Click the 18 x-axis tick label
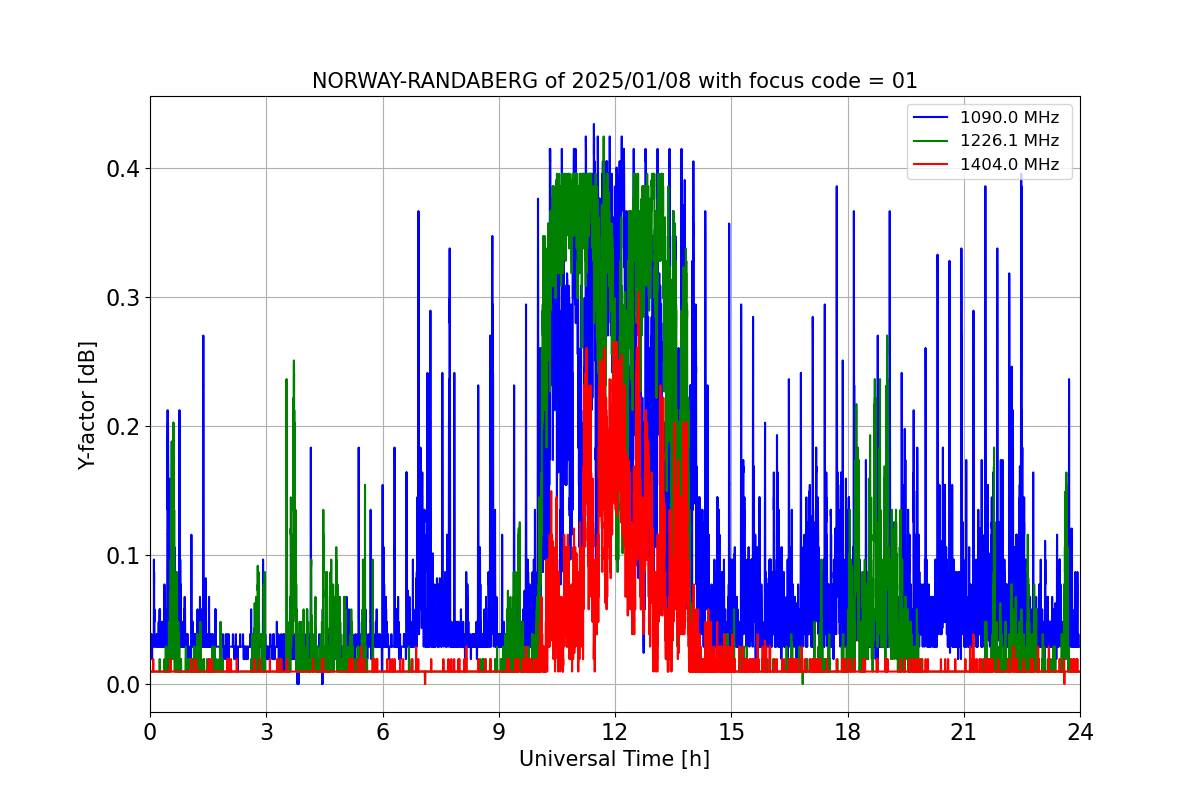Image resolution: width=1200 pixels, height=800 pixels. click(848, 732)
